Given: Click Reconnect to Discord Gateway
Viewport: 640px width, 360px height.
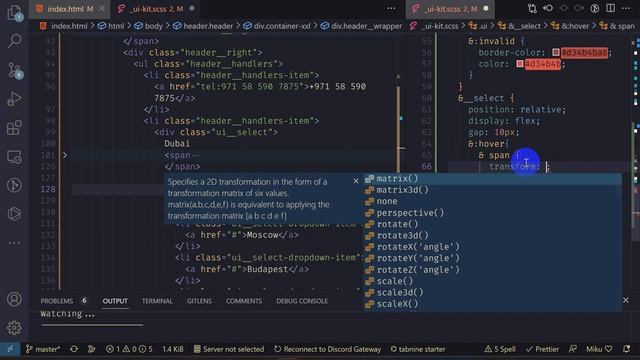Looking at the screenshot, I should click(x=328, y=349).
